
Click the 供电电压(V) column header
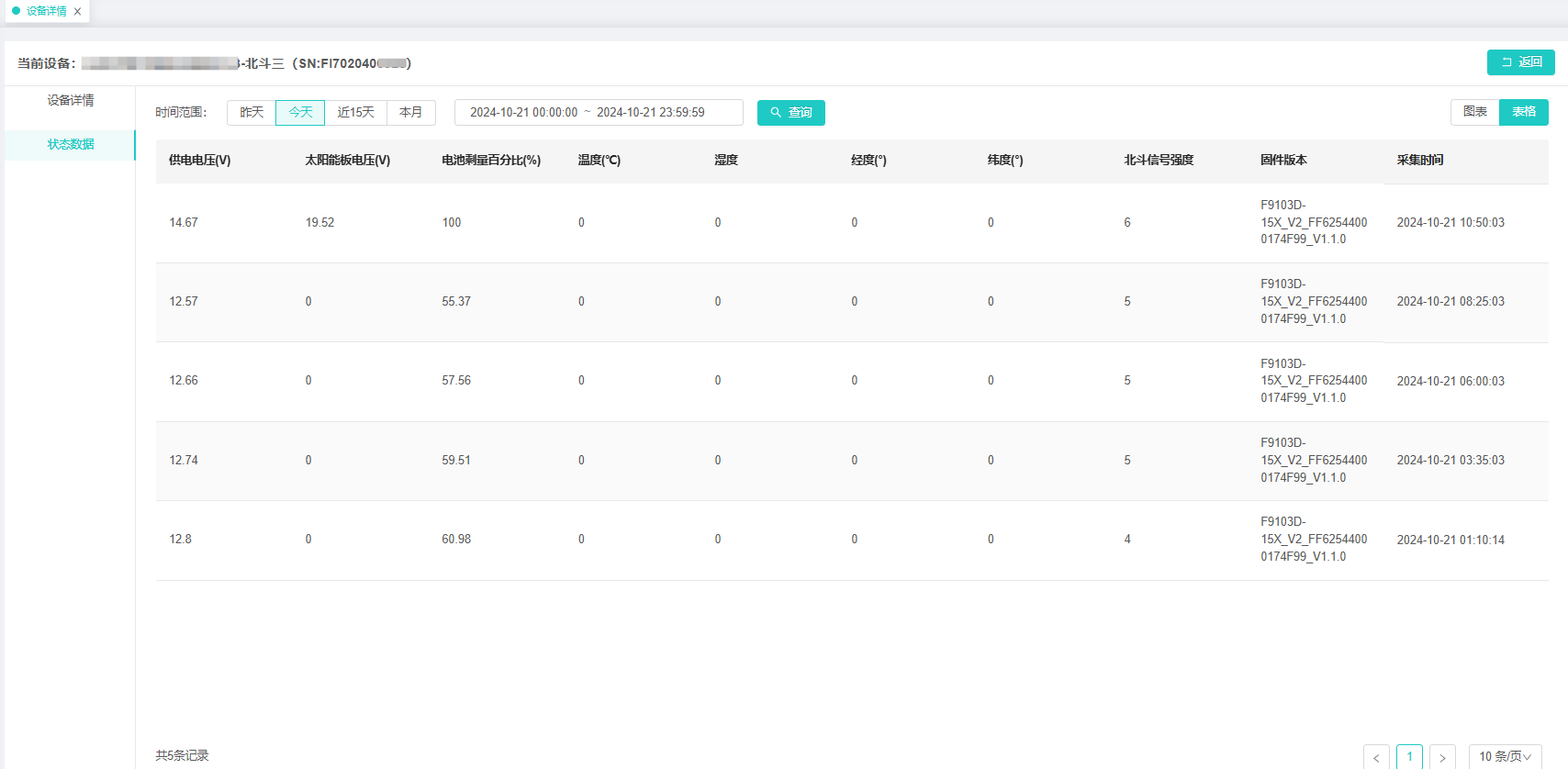[x=199, y=161]
